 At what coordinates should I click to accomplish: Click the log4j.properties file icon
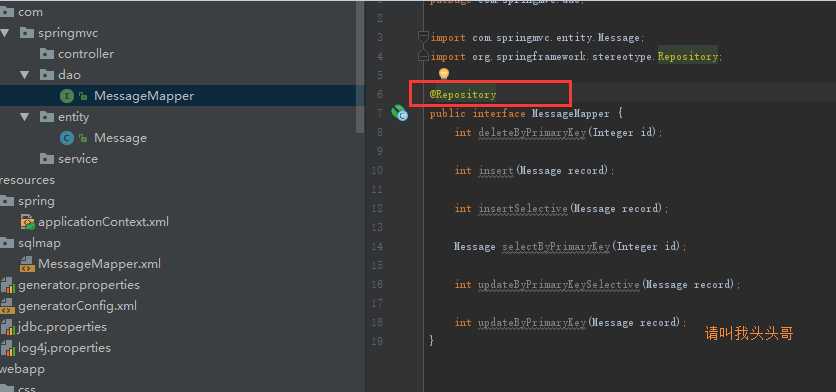(7, 349)
